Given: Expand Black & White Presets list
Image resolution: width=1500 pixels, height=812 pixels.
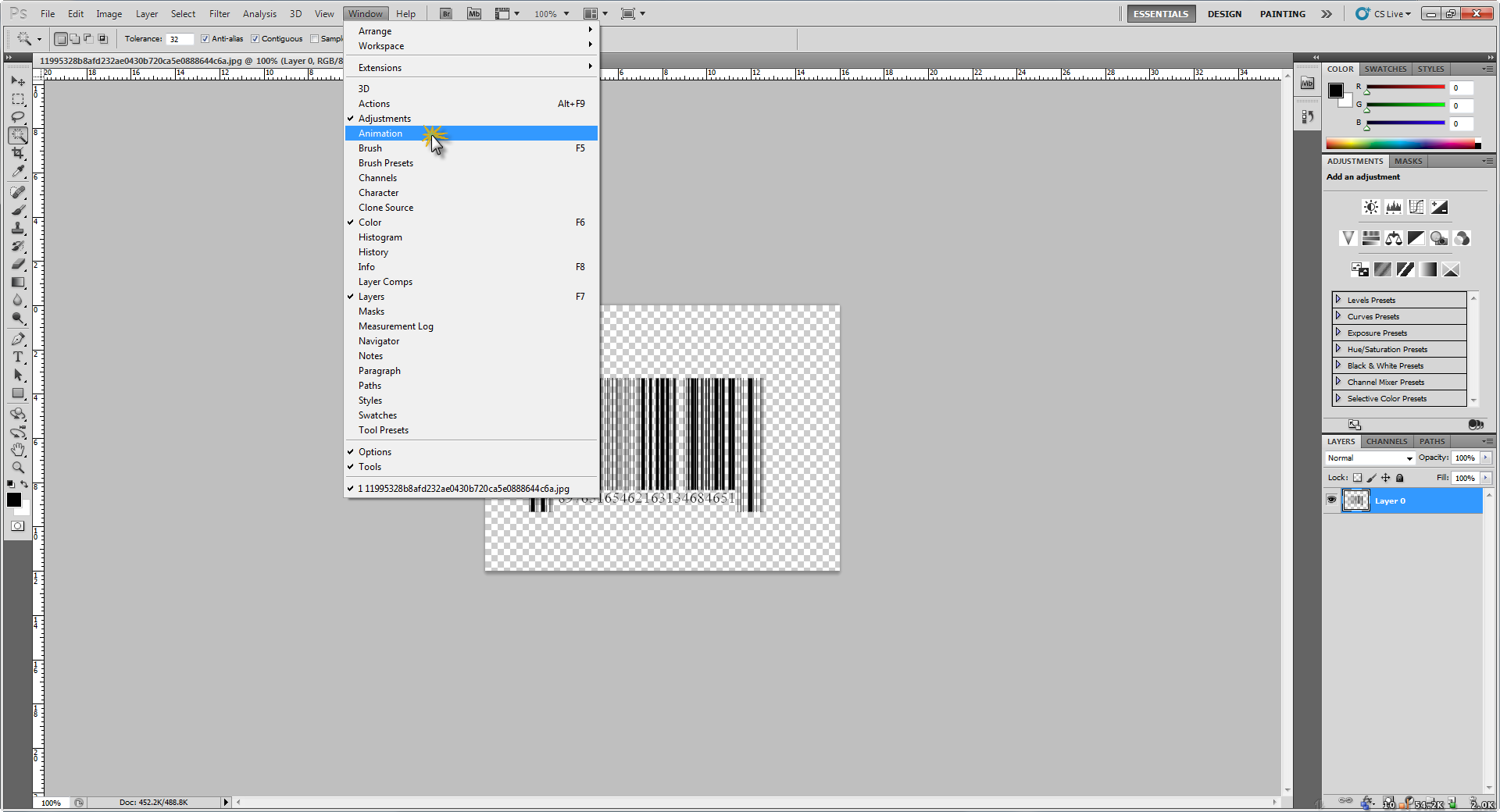Looking at the screenshot, I should (x=1338, y=365).
